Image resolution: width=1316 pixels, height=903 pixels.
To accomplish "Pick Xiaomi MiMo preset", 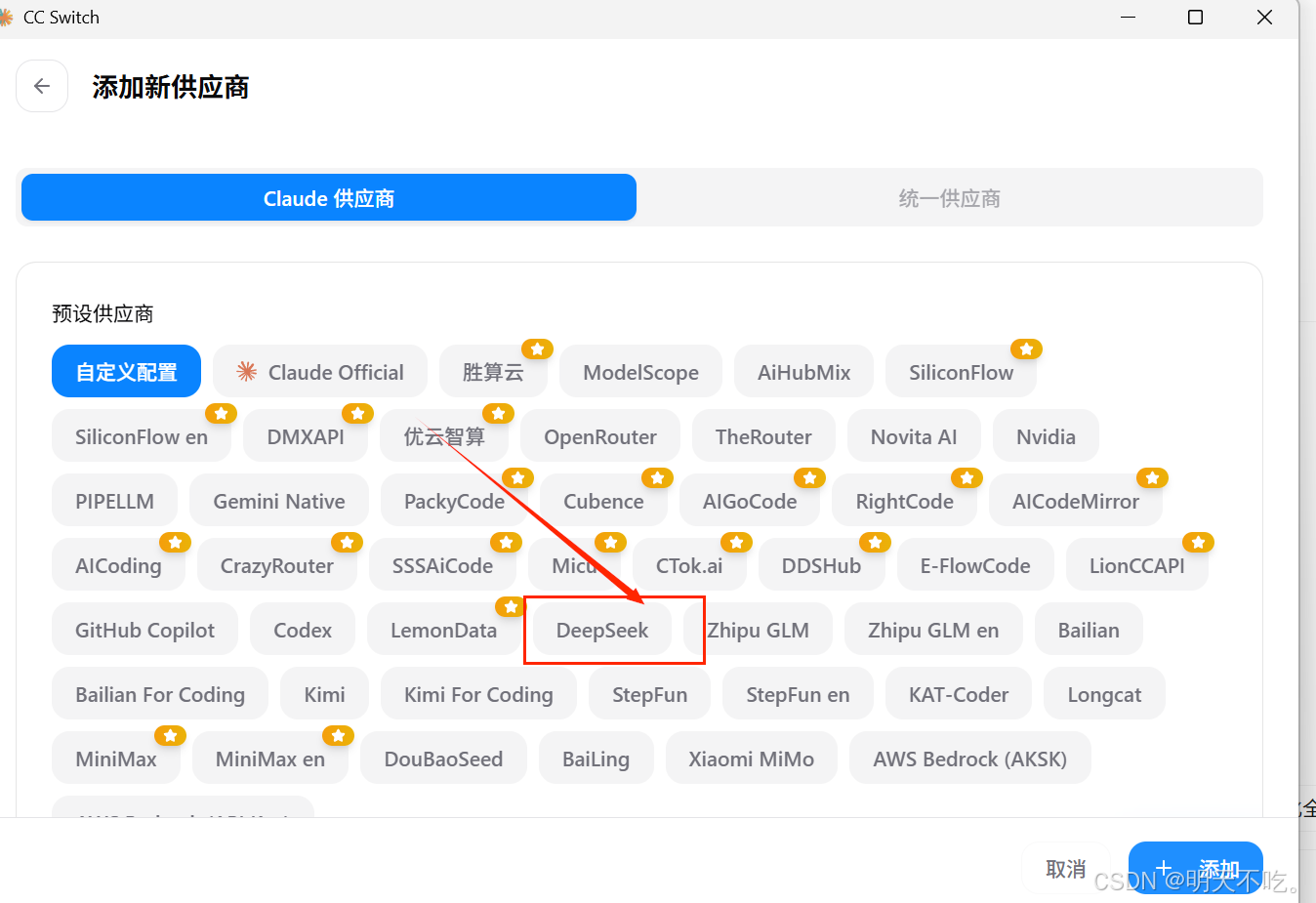I will tap(751, 759).
